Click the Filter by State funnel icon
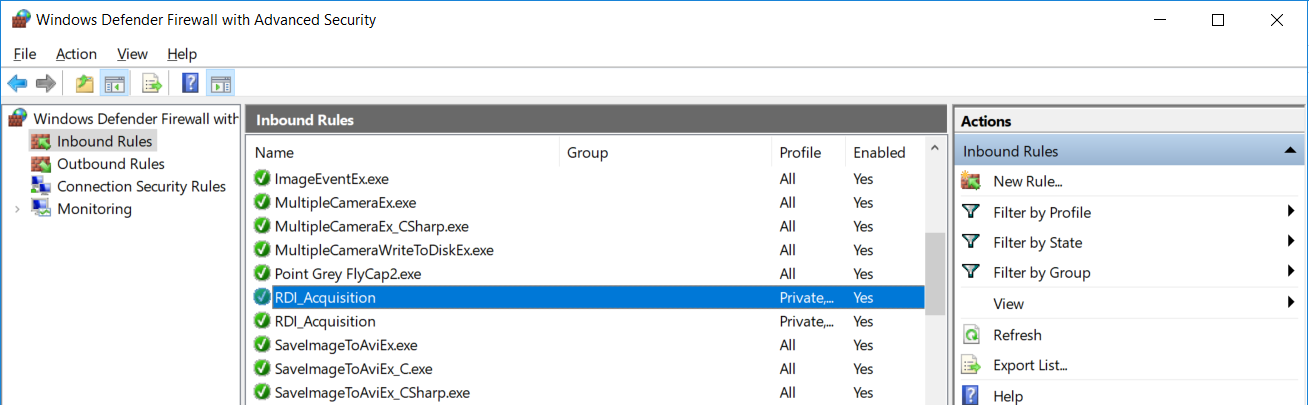Image resolution: width=1309 pixels, height=405 pixels. (x=970, y=242)
